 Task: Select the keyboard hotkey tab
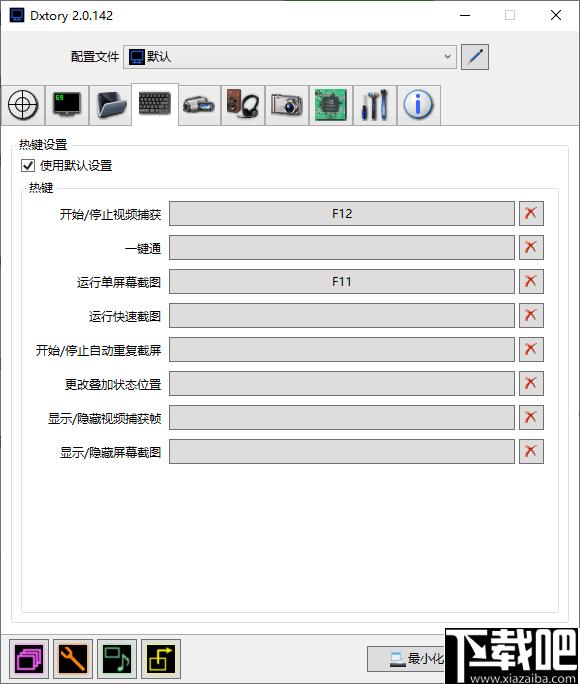click(155, 104)
